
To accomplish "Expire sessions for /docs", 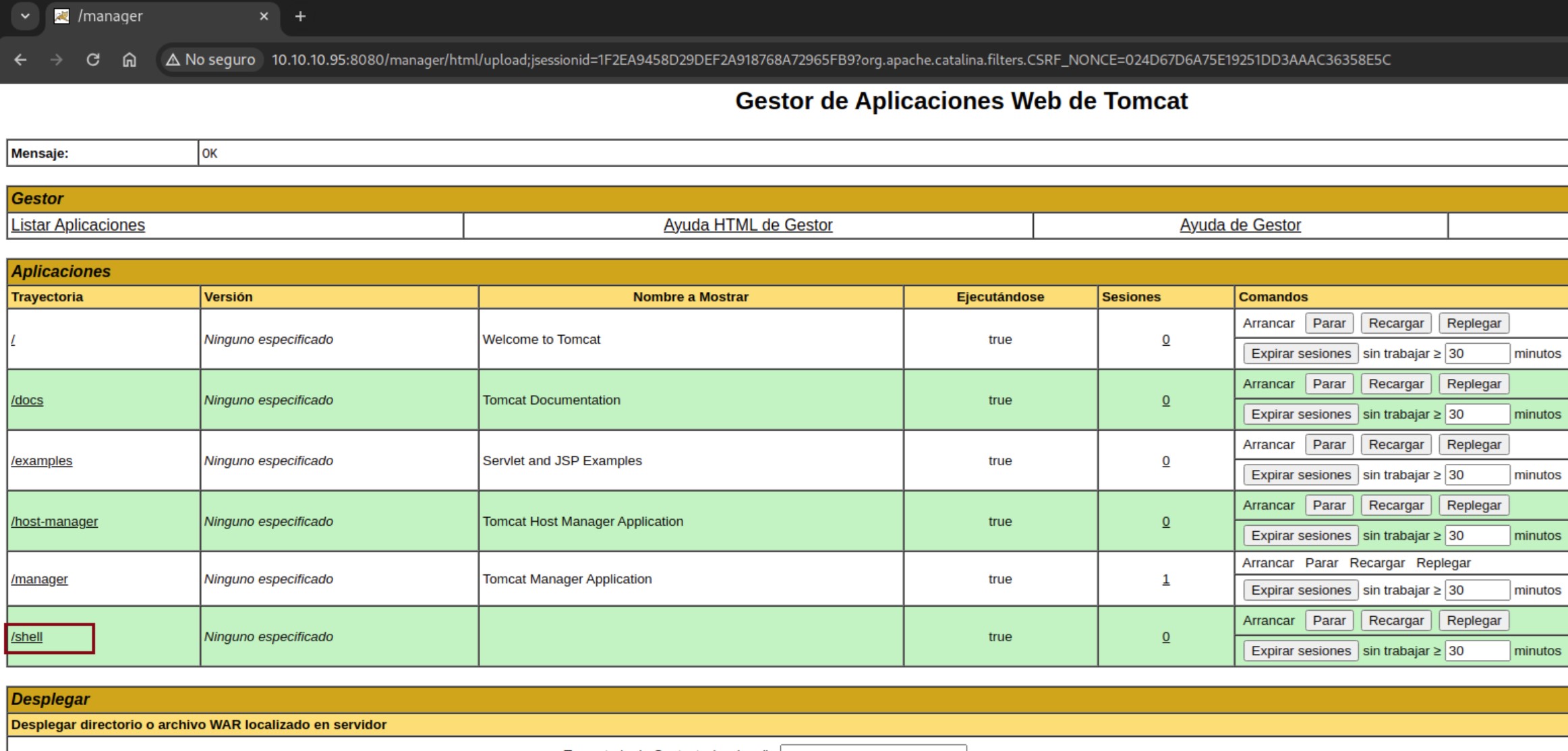I will [1301, 415].
